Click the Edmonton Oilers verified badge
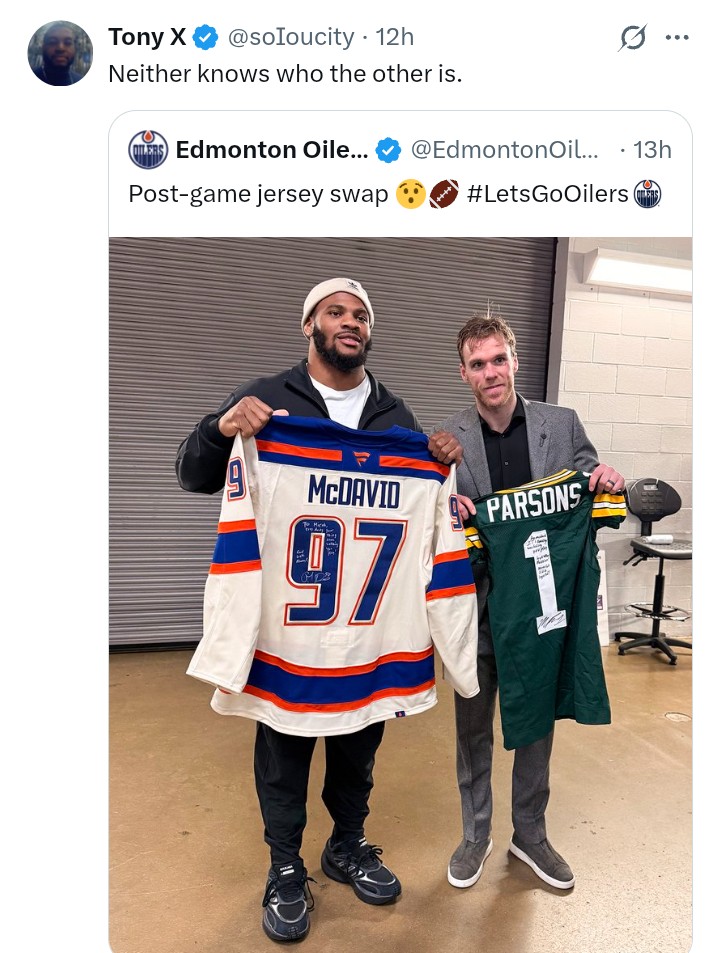The height and width of the screenshot is (953, 720). point(388,150)
